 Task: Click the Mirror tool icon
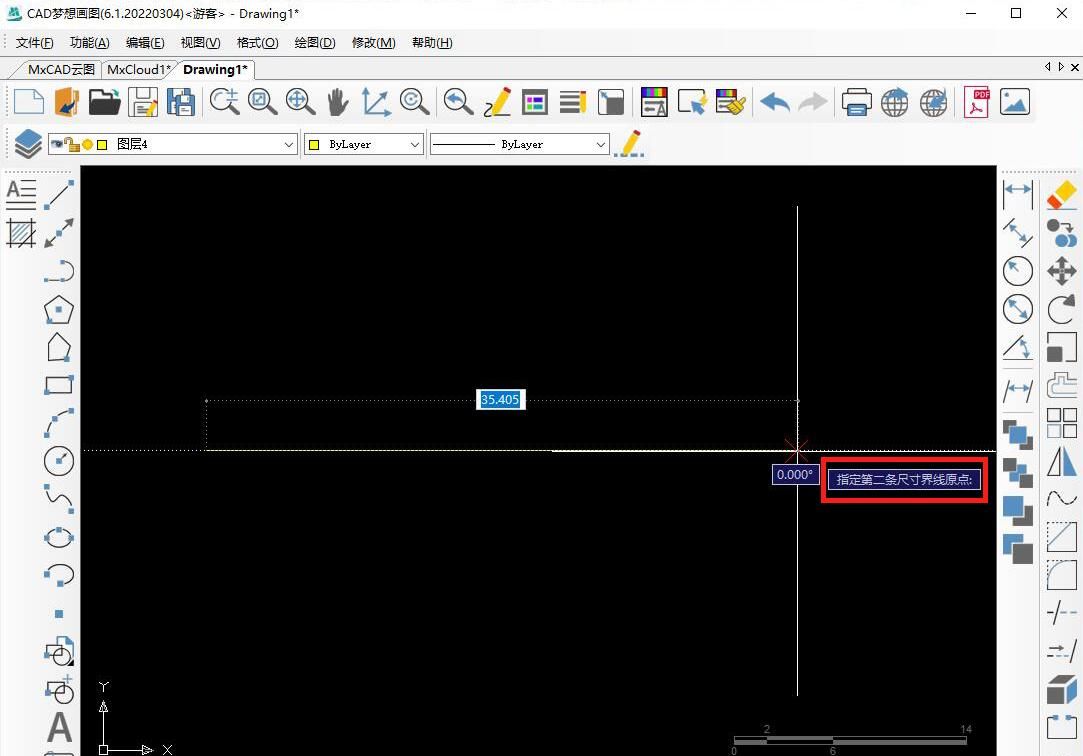(1061, 461)
